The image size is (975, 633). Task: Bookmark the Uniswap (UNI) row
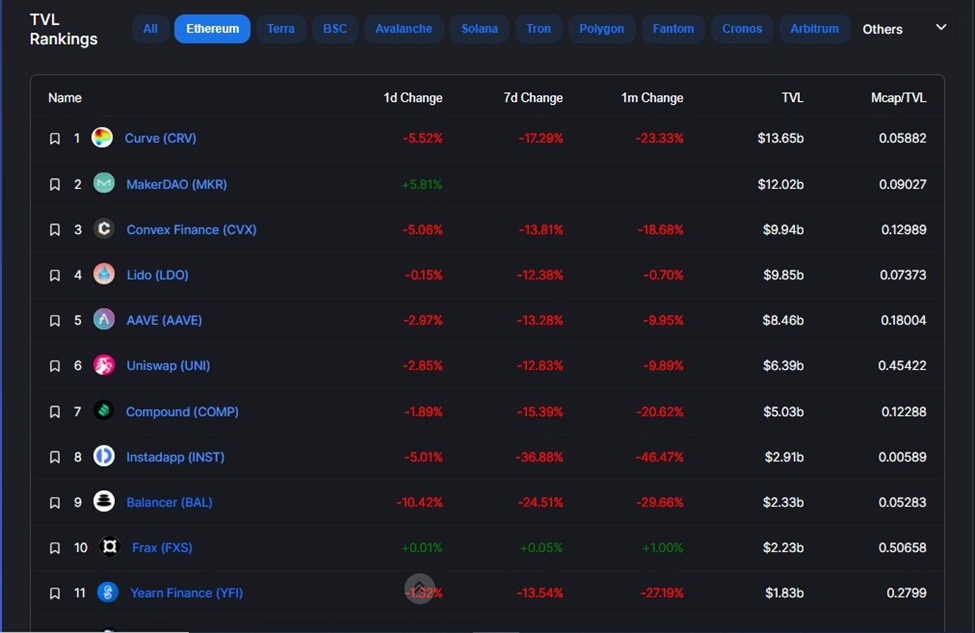point(55,366)
